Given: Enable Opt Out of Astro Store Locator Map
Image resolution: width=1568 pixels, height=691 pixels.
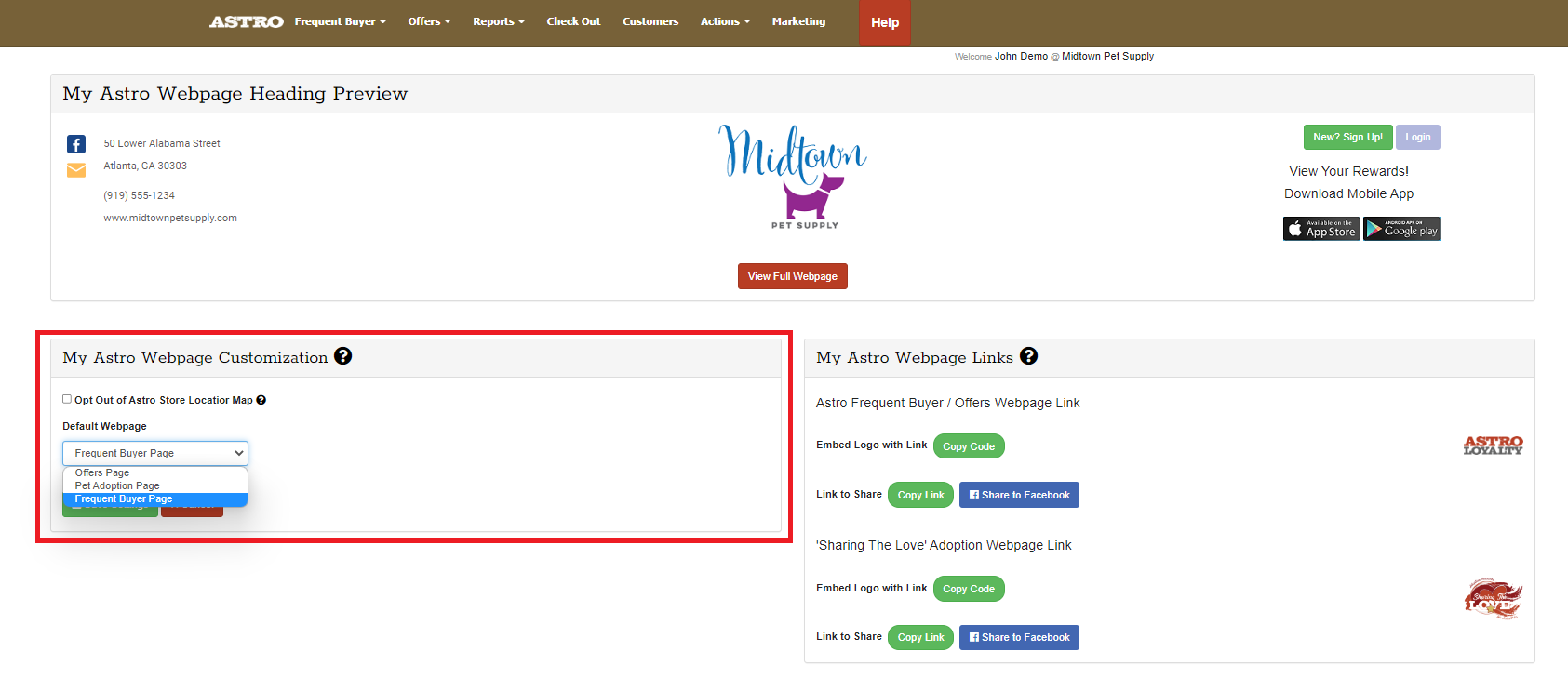Looking at the screenshot, I should [x=67, y=399].
